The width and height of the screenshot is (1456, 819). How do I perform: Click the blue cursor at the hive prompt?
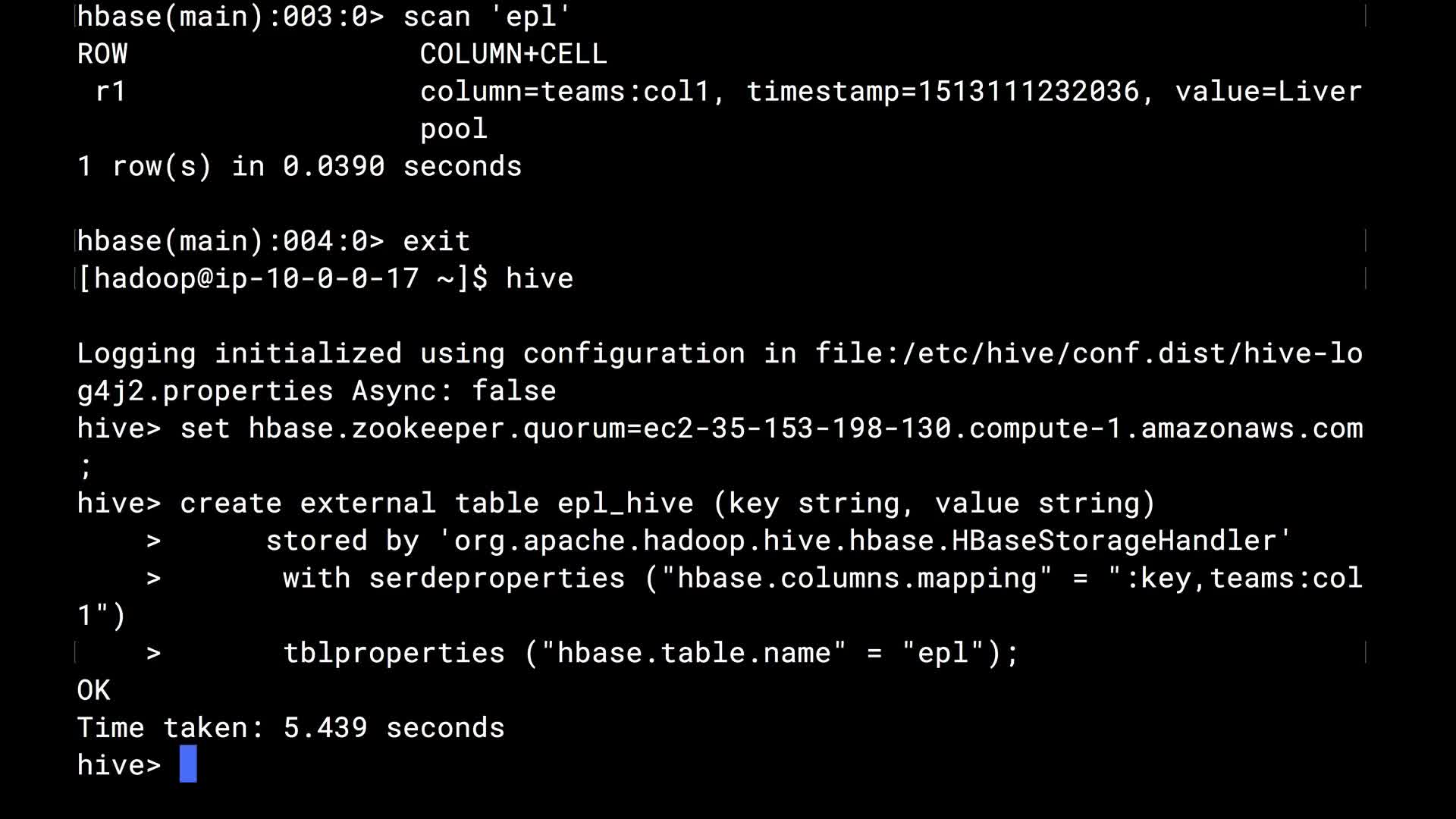(x=188, y=764)
